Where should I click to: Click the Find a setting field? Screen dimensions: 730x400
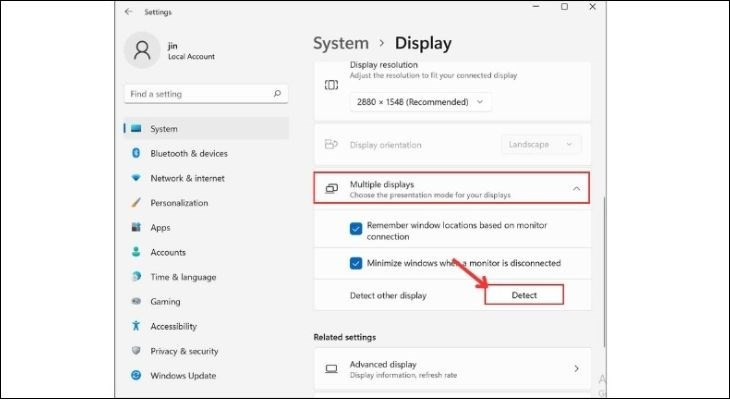(x=206, y=94)
